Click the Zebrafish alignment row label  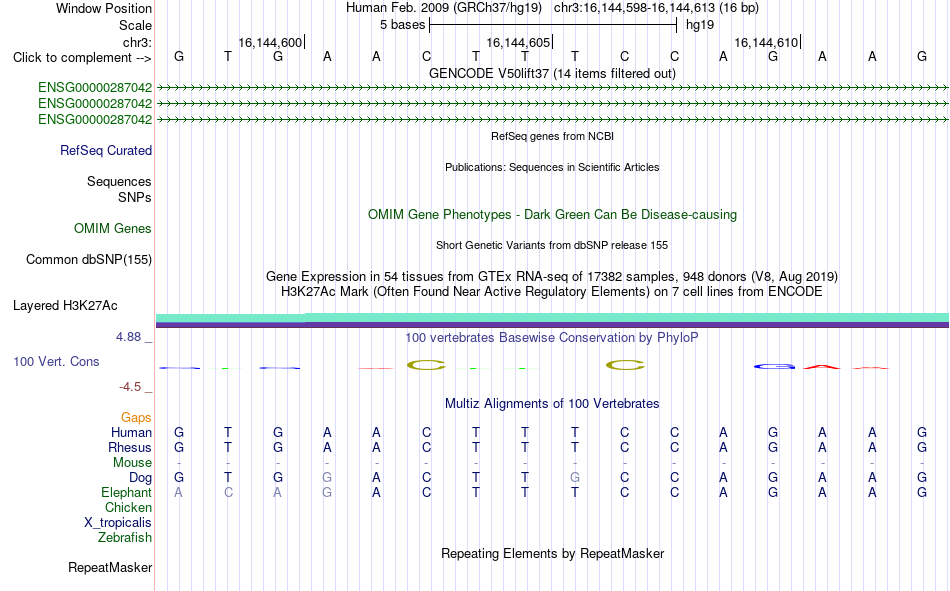125,538
